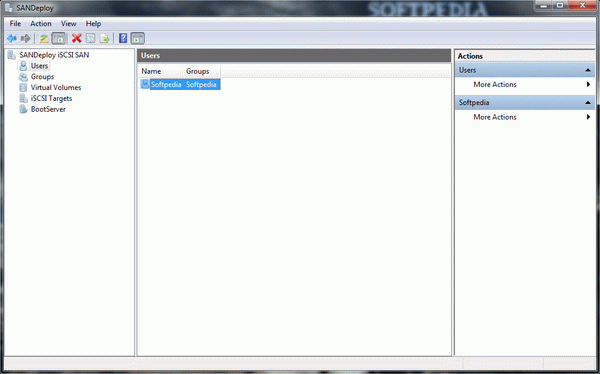Sort by the Groups column header

(202, 71)
